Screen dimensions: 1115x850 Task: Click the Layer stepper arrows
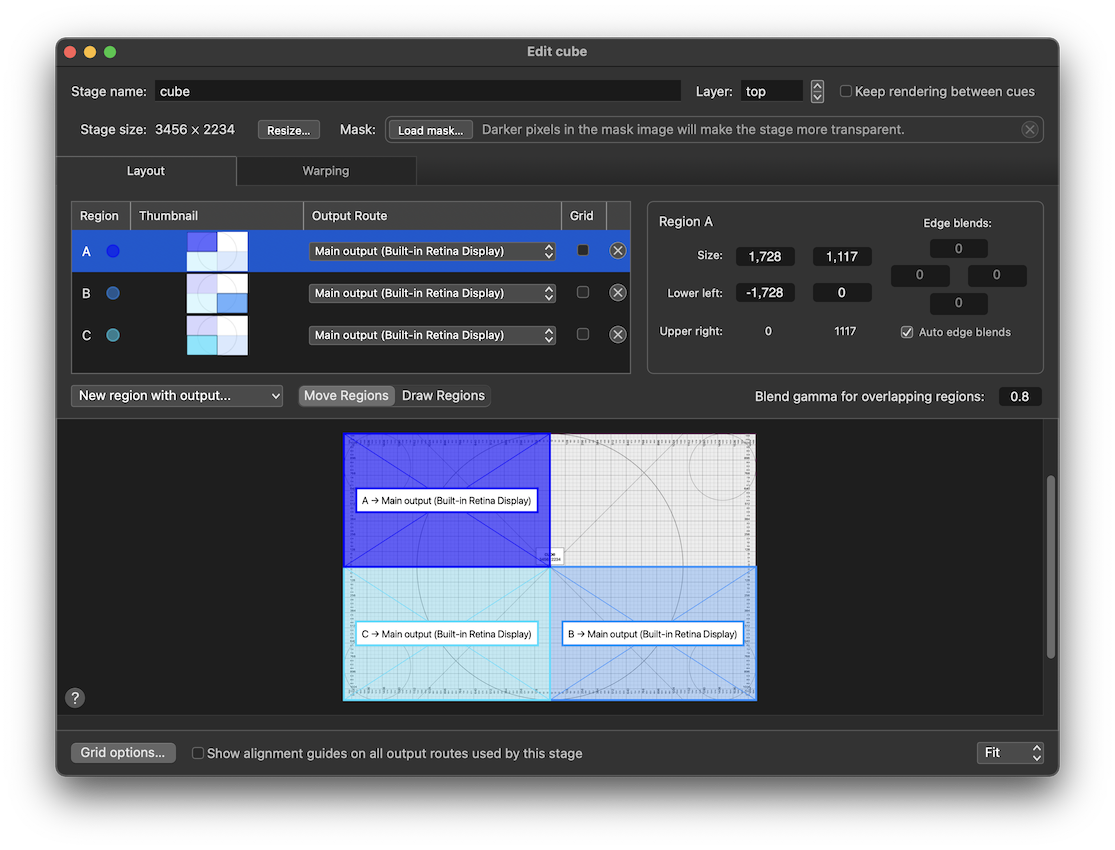(817, 91)
